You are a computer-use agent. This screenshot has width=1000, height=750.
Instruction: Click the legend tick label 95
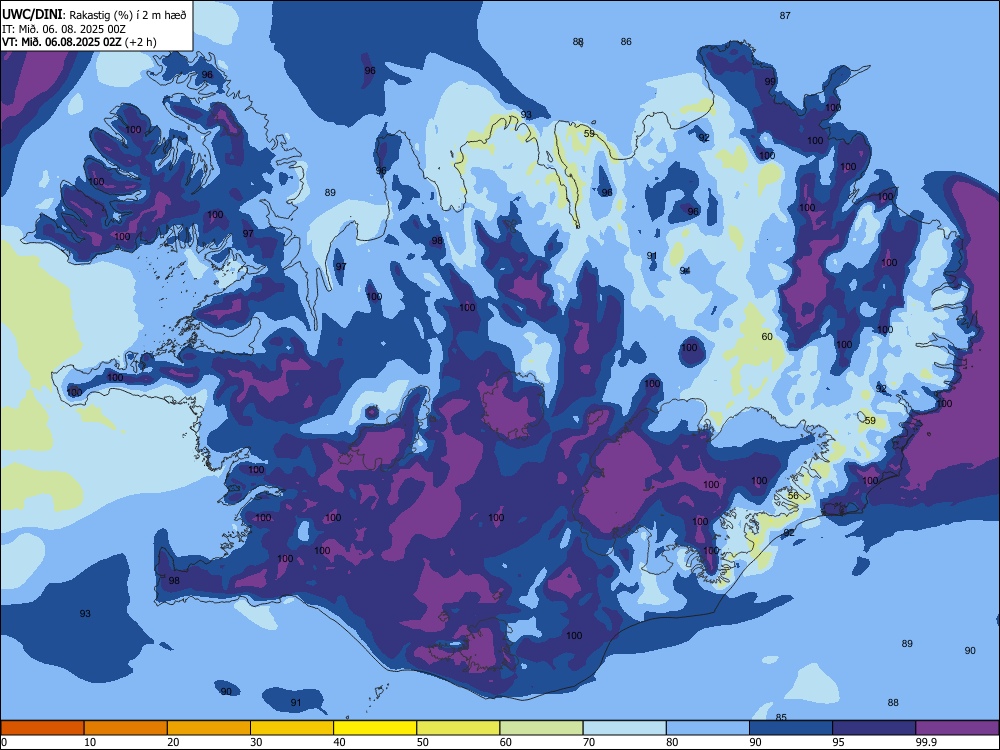click(x=839, y=742)
